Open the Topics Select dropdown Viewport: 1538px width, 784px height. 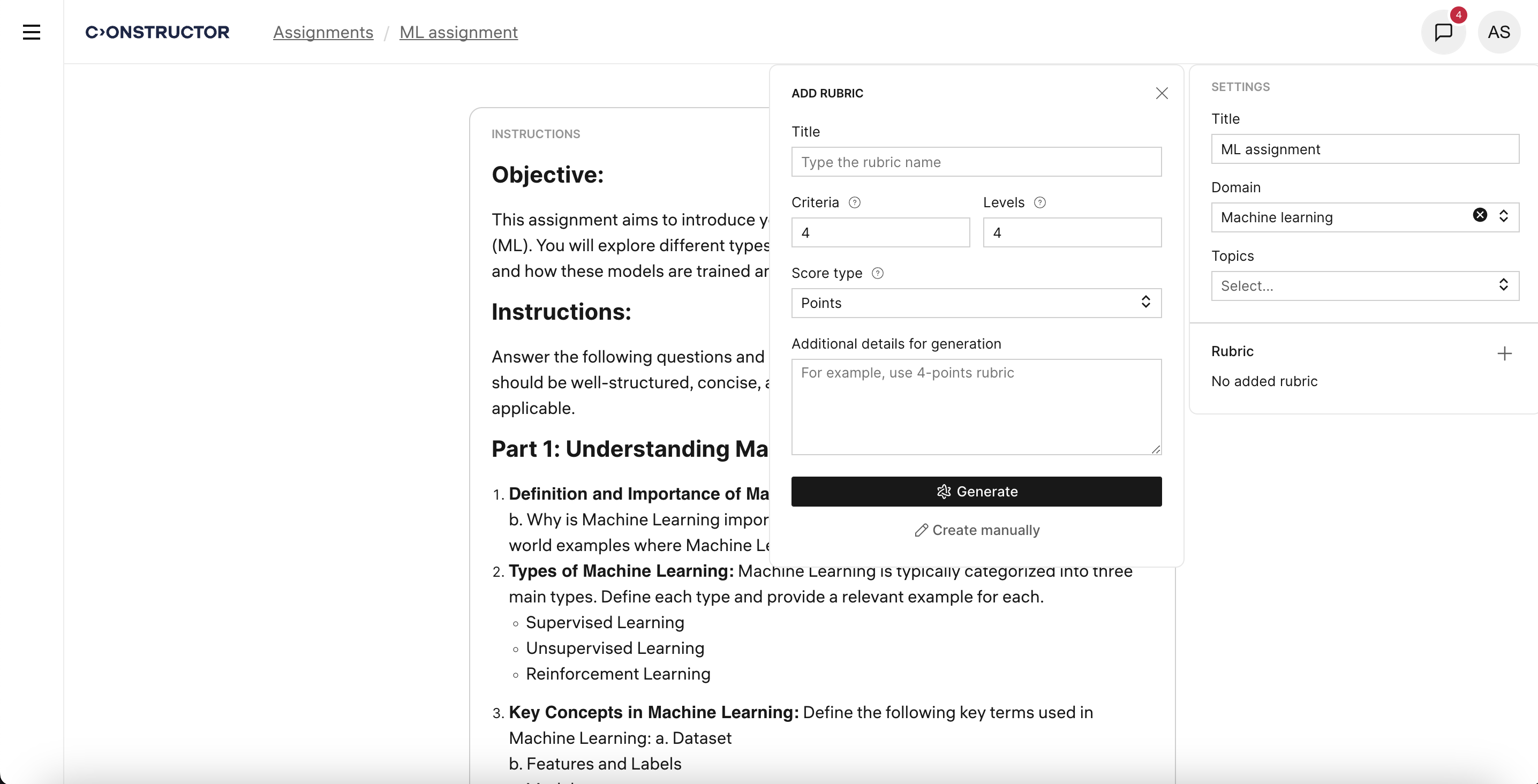click(x=1365, y=285)
